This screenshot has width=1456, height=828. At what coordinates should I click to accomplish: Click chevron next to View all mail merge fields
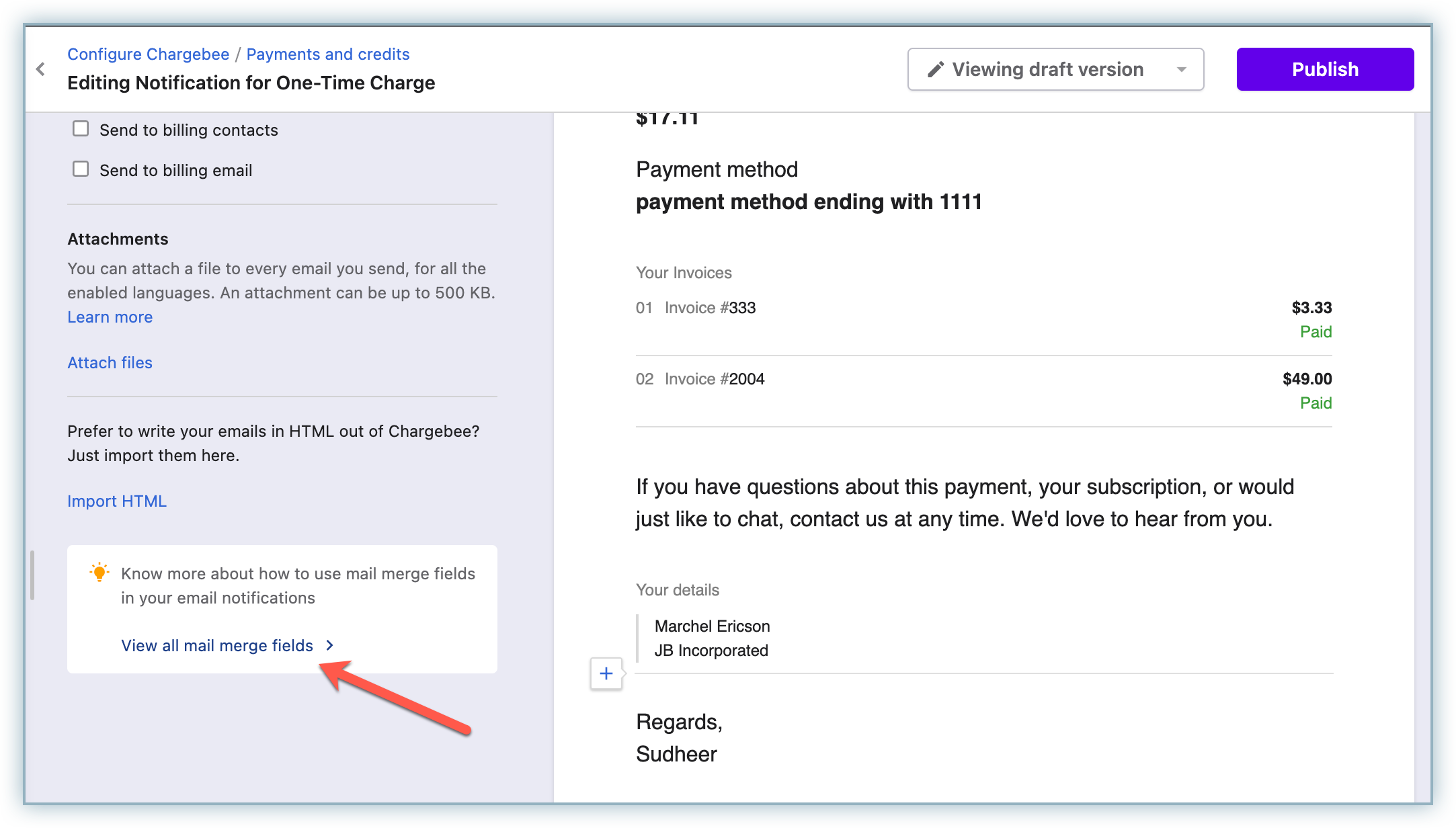[330, 645]
